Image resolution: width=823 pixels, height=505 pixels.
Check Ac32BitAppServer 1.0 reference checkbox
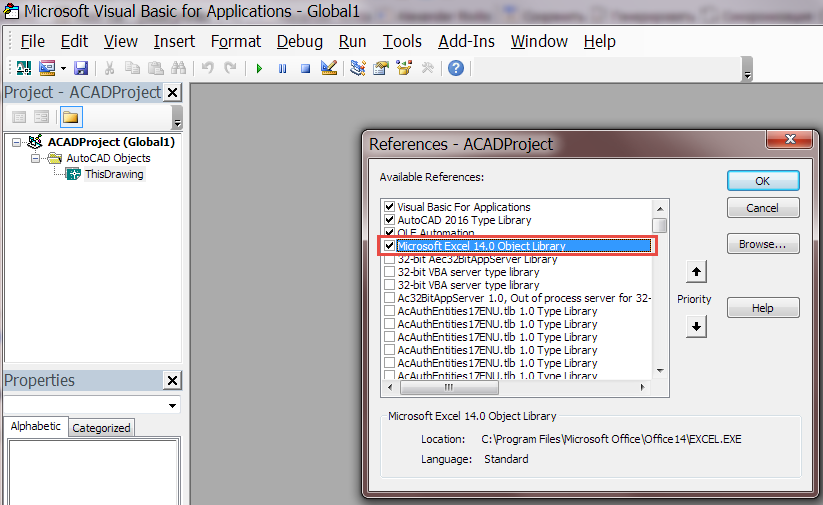pos(389,298)
